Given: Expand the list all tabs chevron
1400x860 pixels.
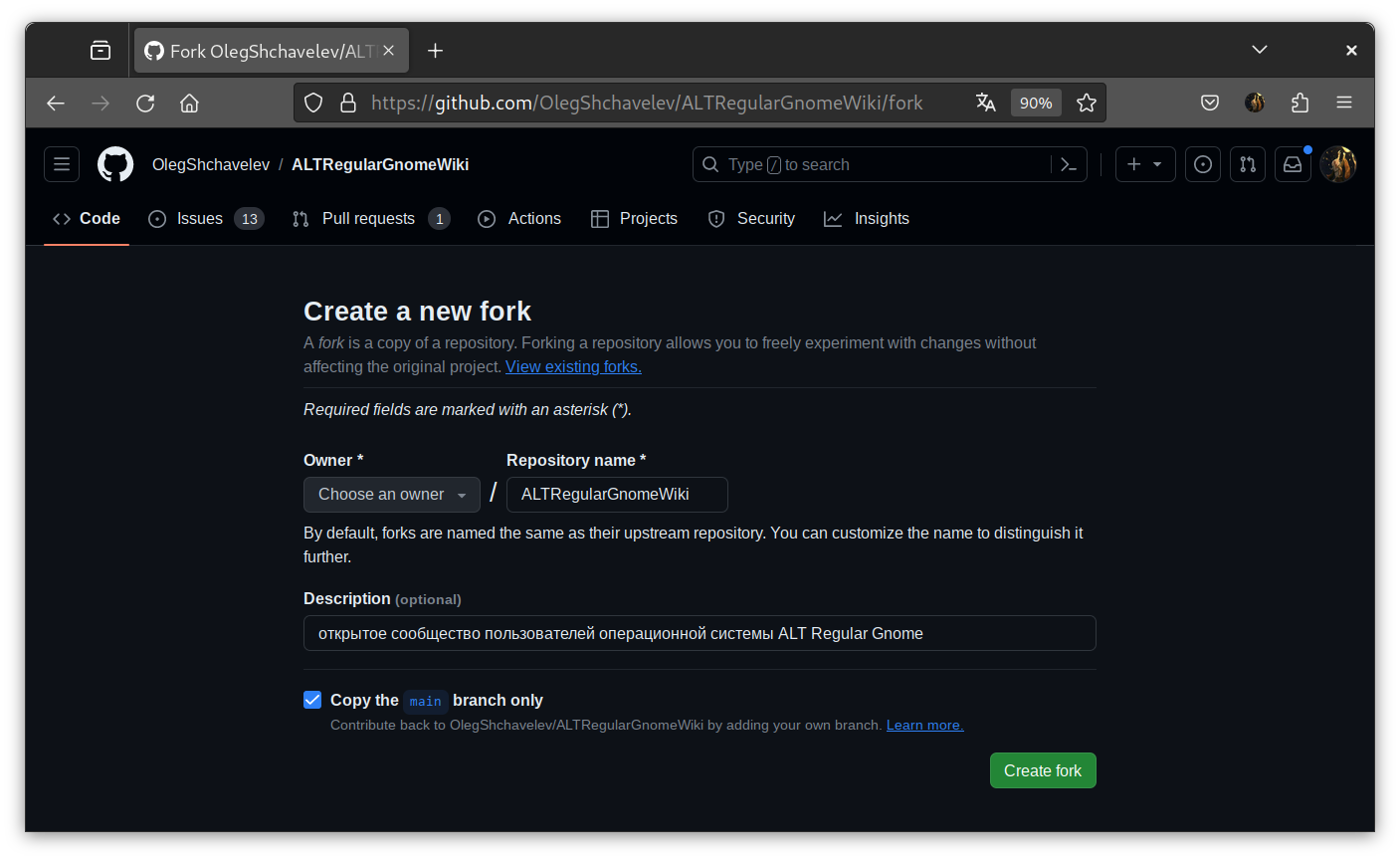Looking at the screenshot, I should coord(1260,50).
